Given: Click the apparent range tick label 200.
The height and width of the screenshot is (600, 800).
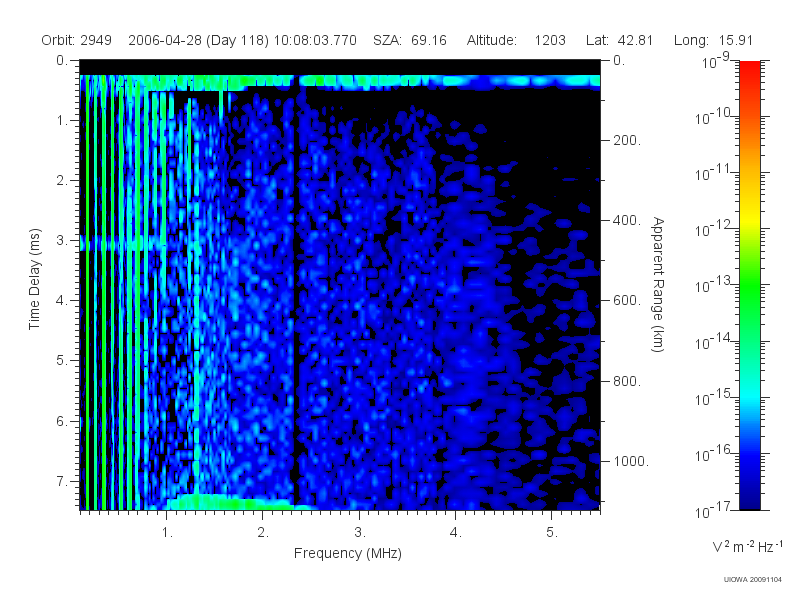Looking at the screenshot, I should (x=627, y=140).
